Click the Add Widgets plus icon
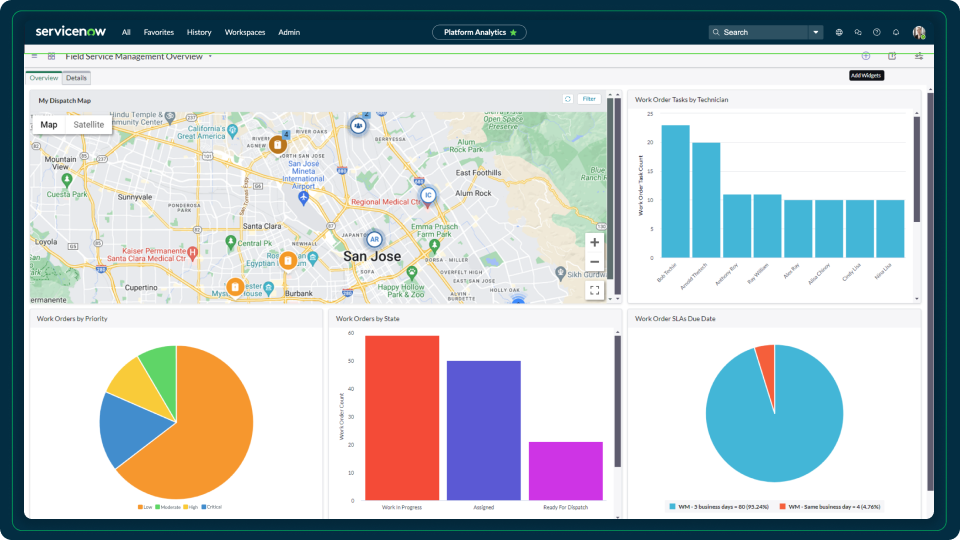The image size is (960, 540). coord(866,57)
